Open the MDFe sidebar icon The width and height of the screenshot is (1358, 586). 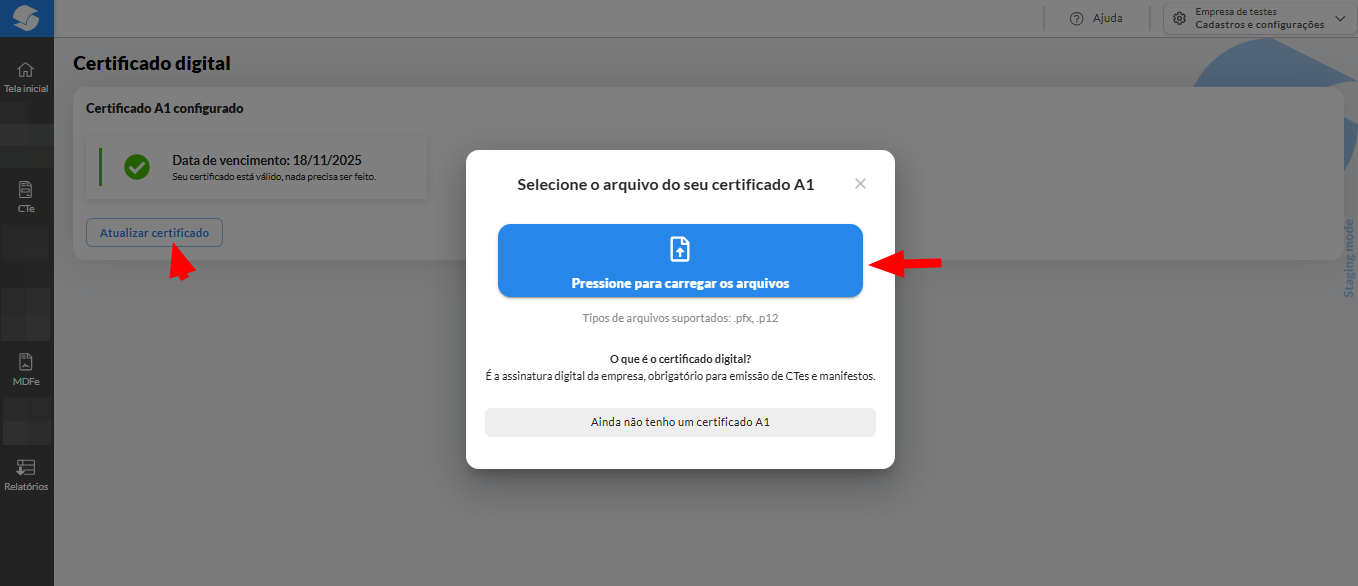click(x=26, y=362)
